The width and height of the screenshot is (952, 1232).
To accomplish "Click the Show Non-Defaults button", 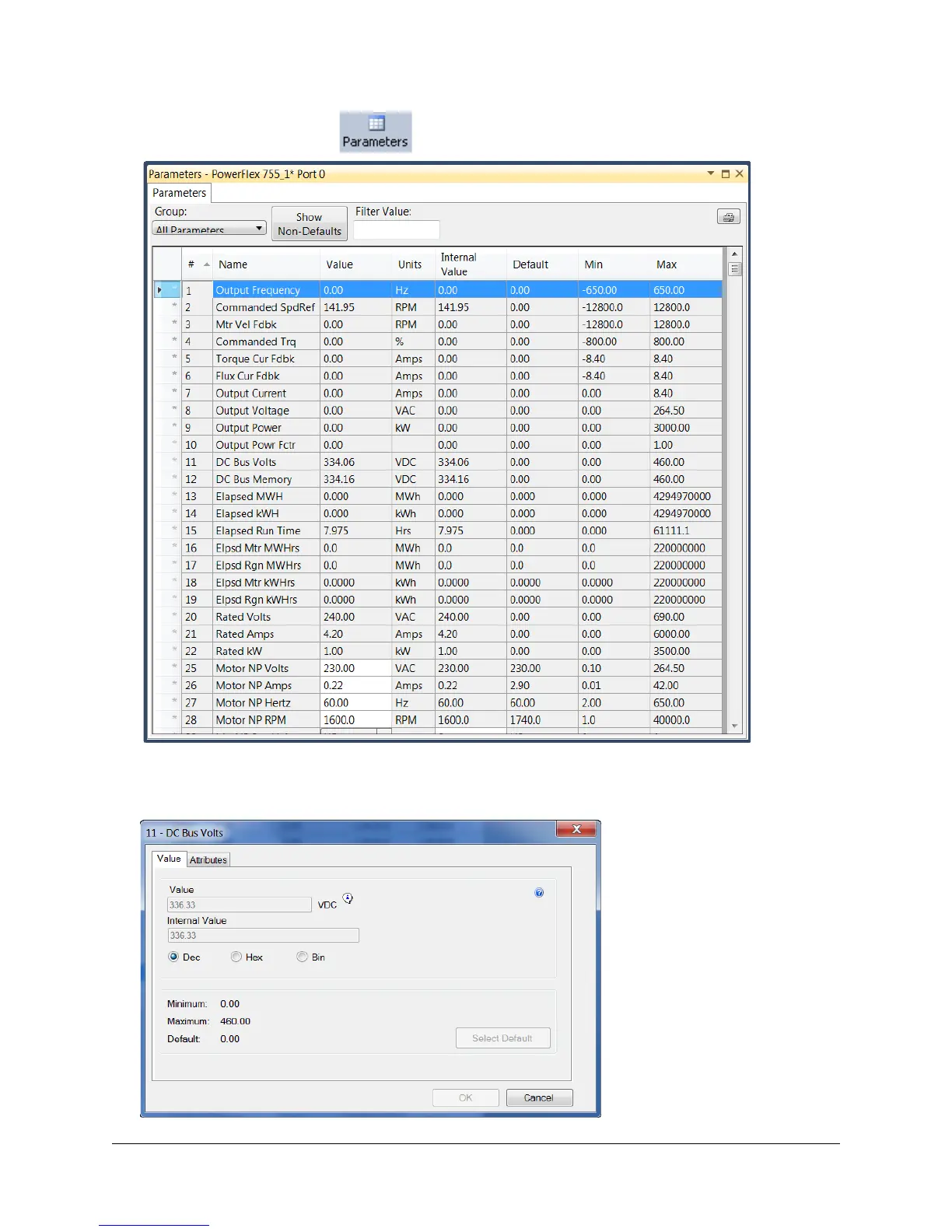I will [310, 224].
